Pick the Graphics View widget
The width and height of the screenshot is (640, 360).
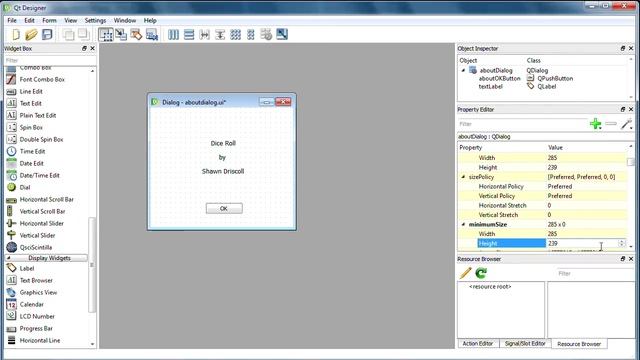38,293
